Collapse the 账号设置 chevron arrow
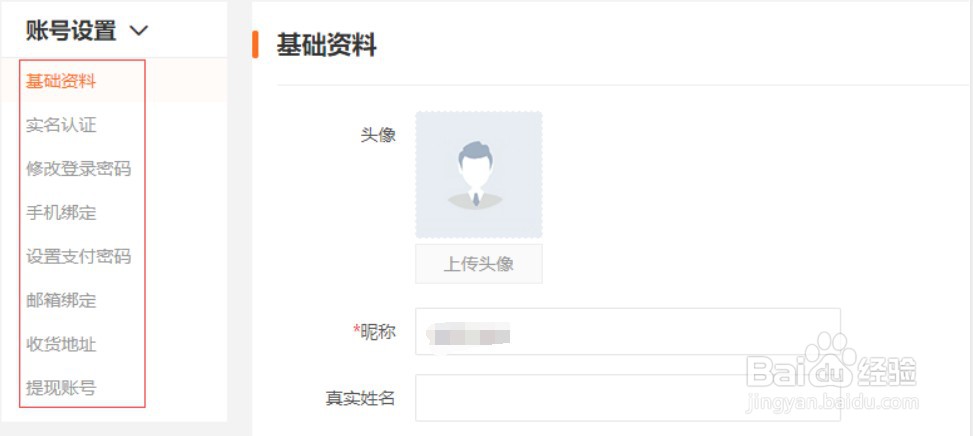Viewport: 973px width, 436px height. 140,30
